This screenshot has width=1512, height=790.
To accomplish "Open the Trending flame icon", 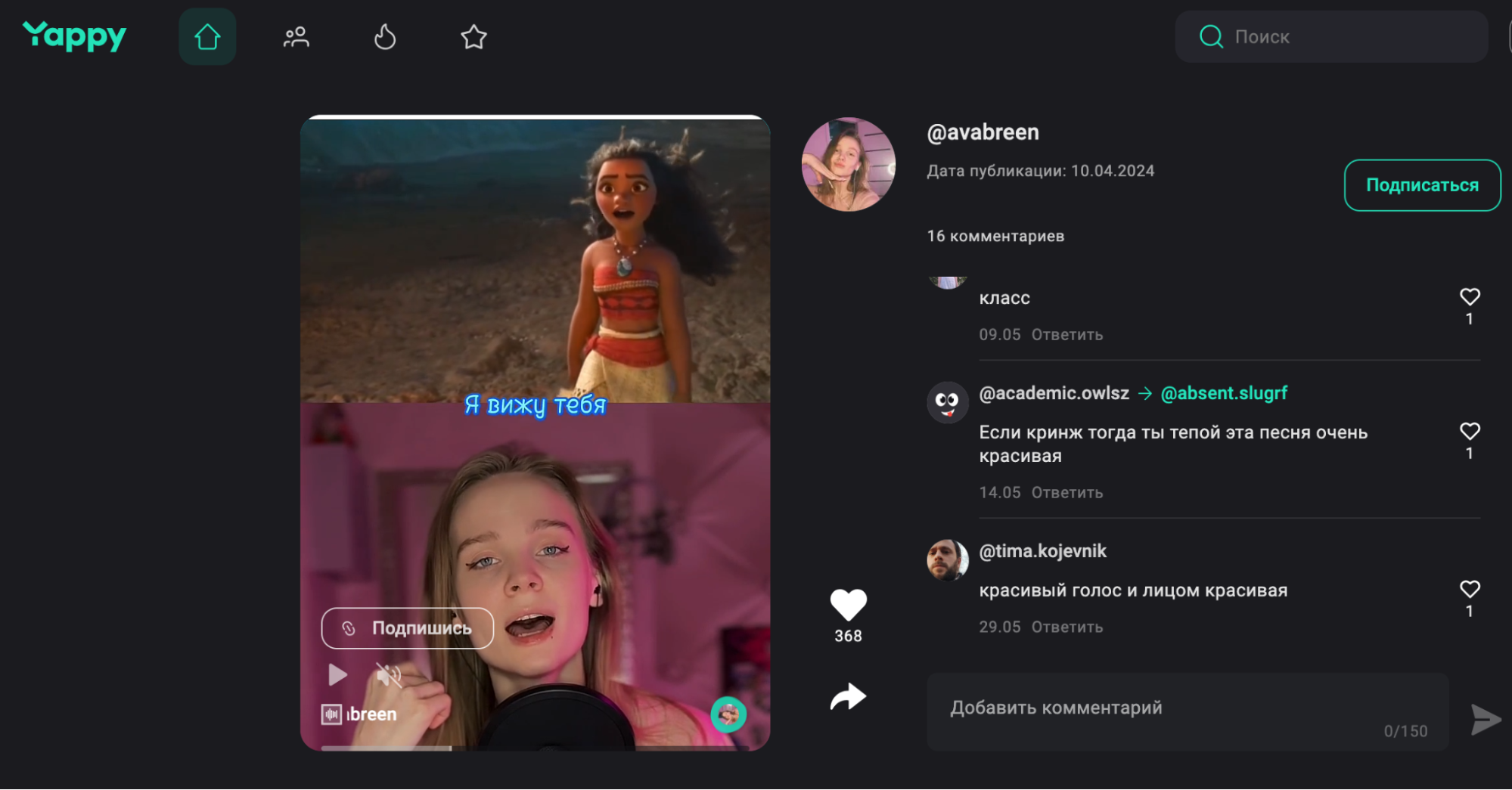I will (385, 36).
